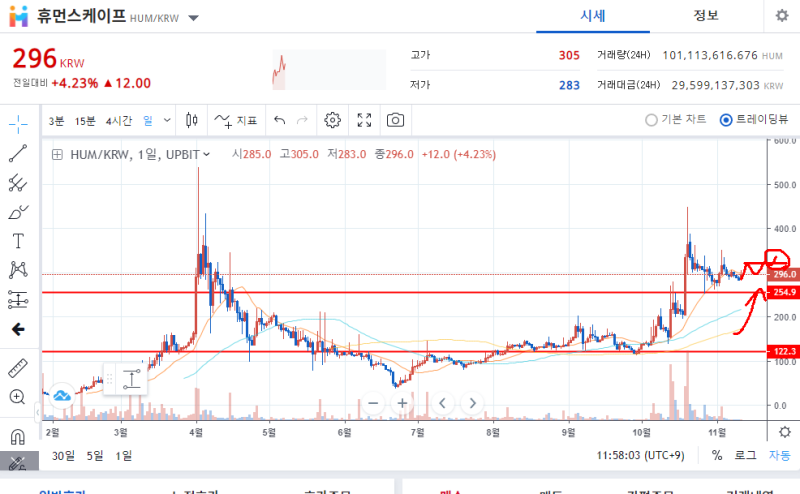The width and height of the screenshot is (800, 494).
Task: Click the 254.9 horizontal line price label
Action: tap(783, 292)
